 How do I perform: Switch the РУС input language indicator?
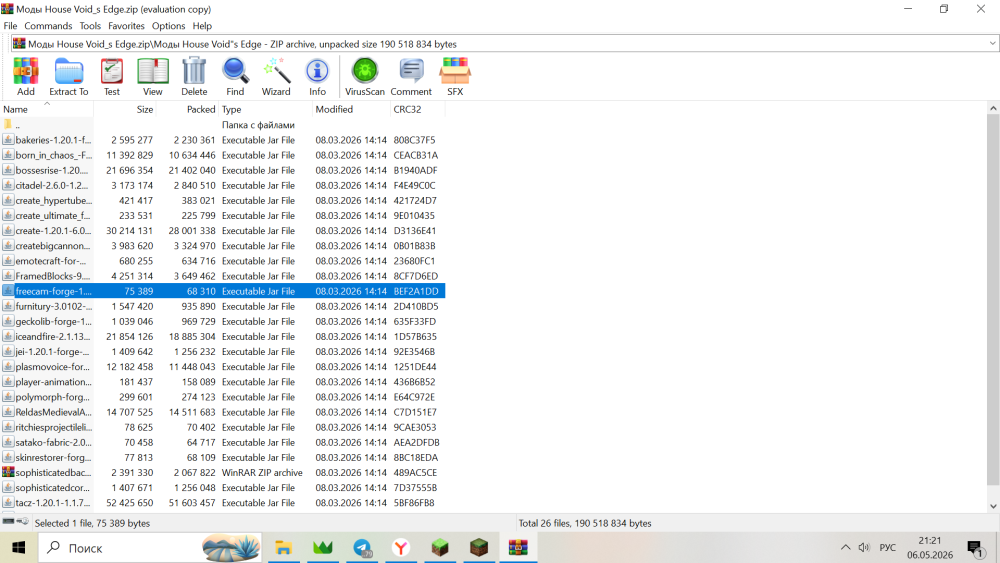click(x=887, y=547)
